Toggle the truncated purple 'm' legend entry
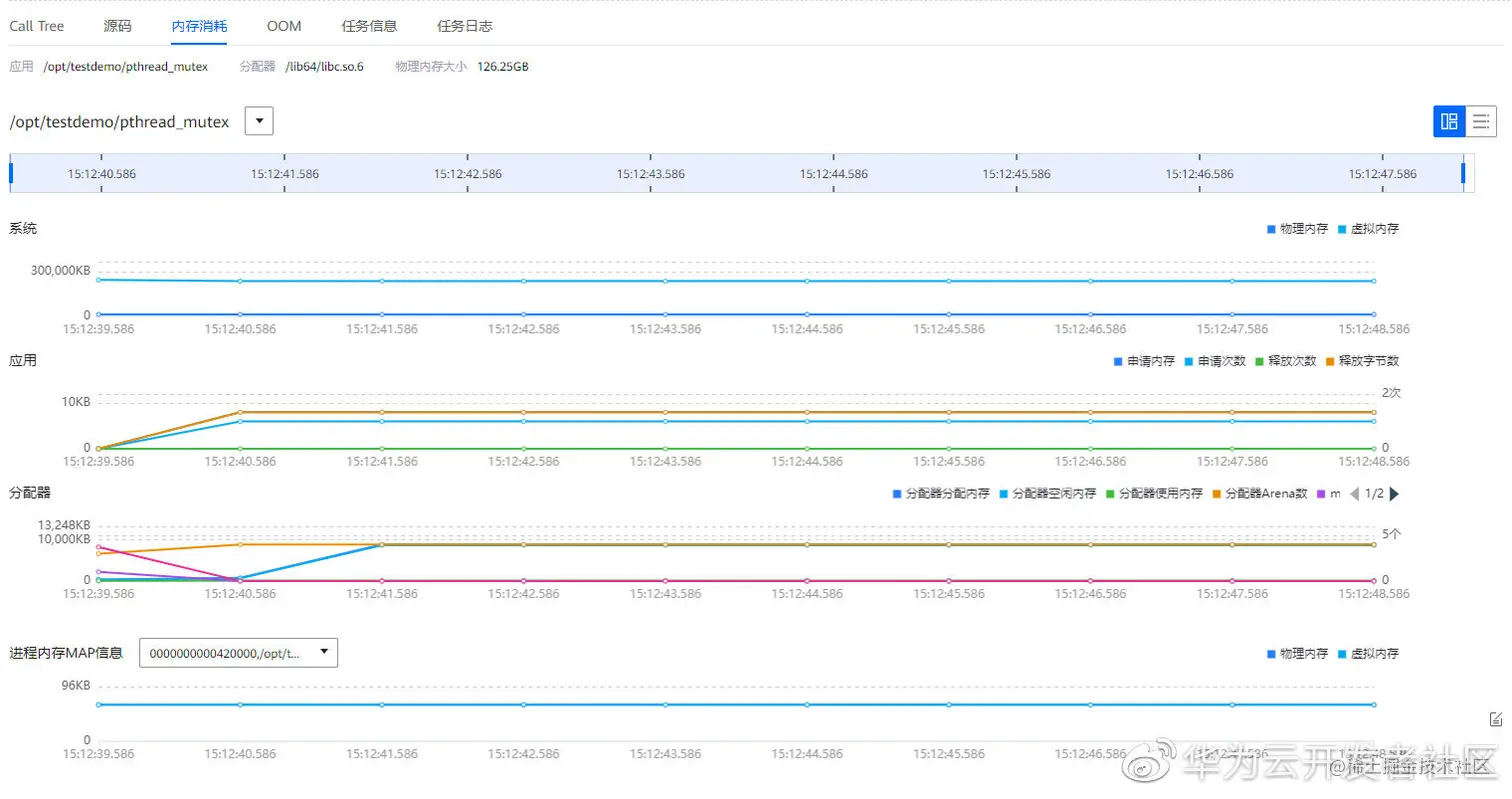 tap(1328, 494)
